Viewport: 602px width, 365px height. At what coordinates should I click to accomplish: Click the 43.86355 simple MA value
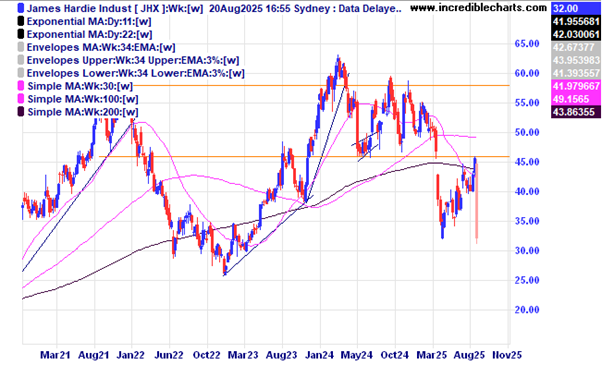coord(576,112)
